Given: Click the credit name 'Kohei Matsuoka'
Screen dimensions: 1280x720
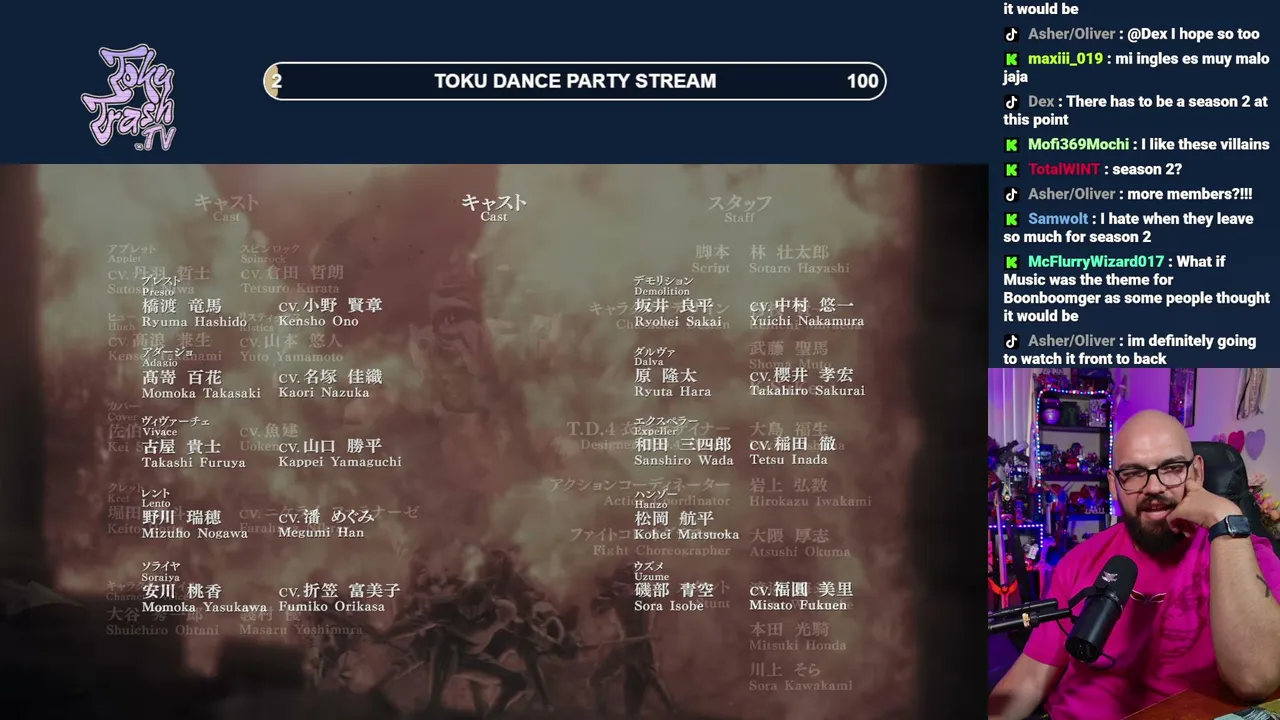Looking at the screenshot, I should point(687,535).
